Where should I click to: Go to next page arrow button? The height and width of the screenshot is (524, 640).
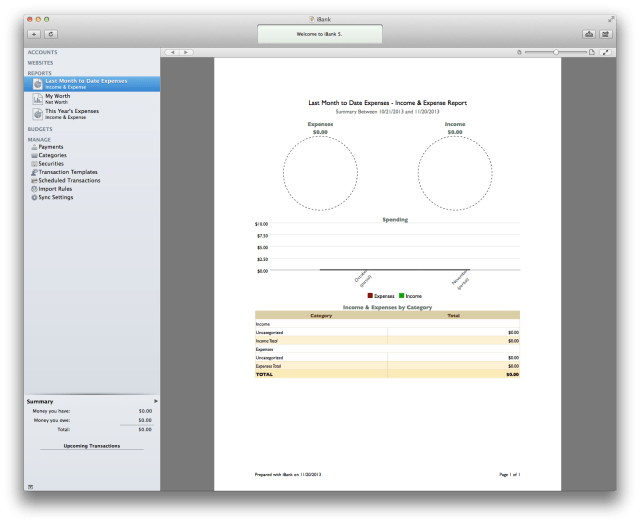pyautogui.click(x=187, y=51)
